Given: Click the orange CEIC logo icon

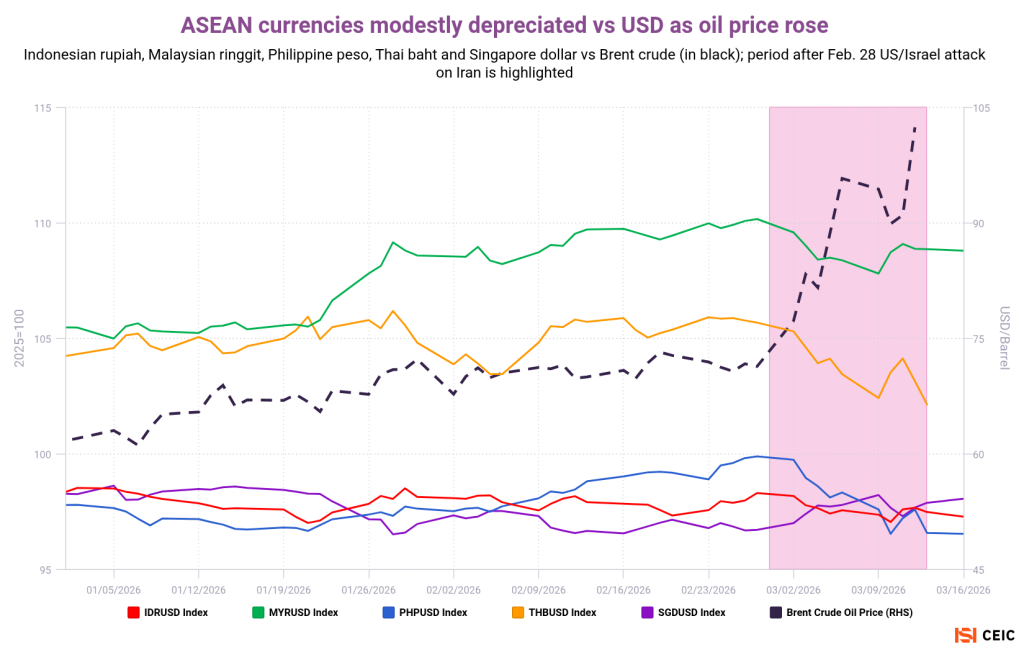Looking at the screenshot, I should (x=965, y=635).
